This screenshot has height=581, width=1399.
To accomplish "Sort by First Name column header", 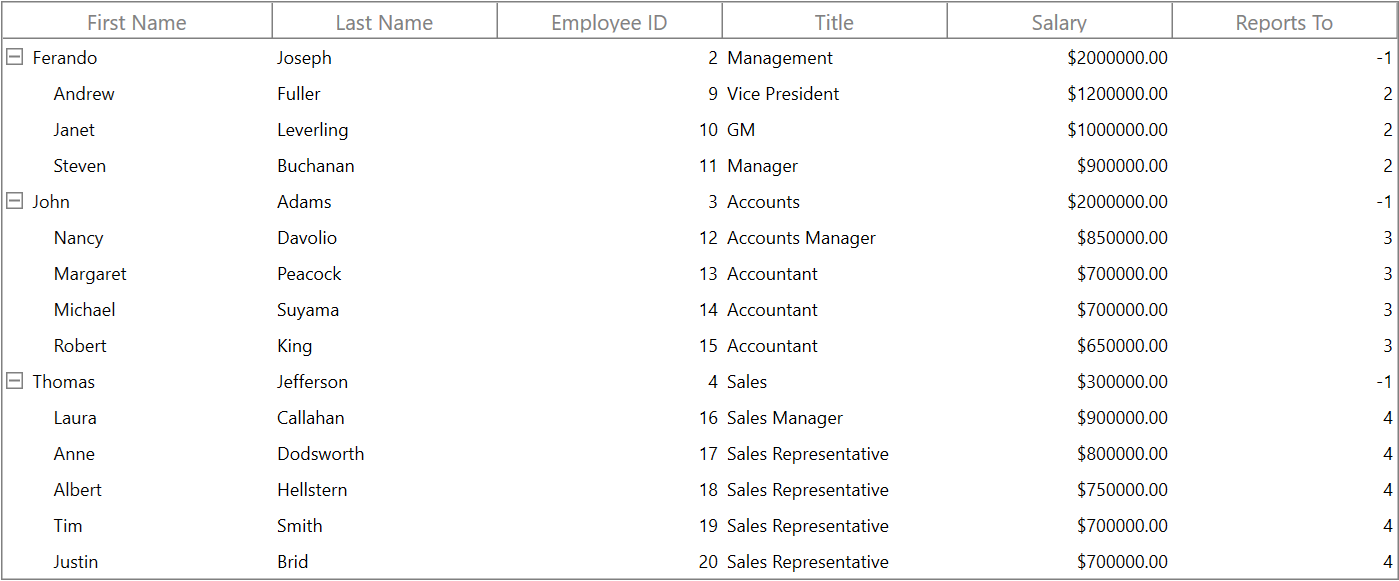I will pos(137,22).
